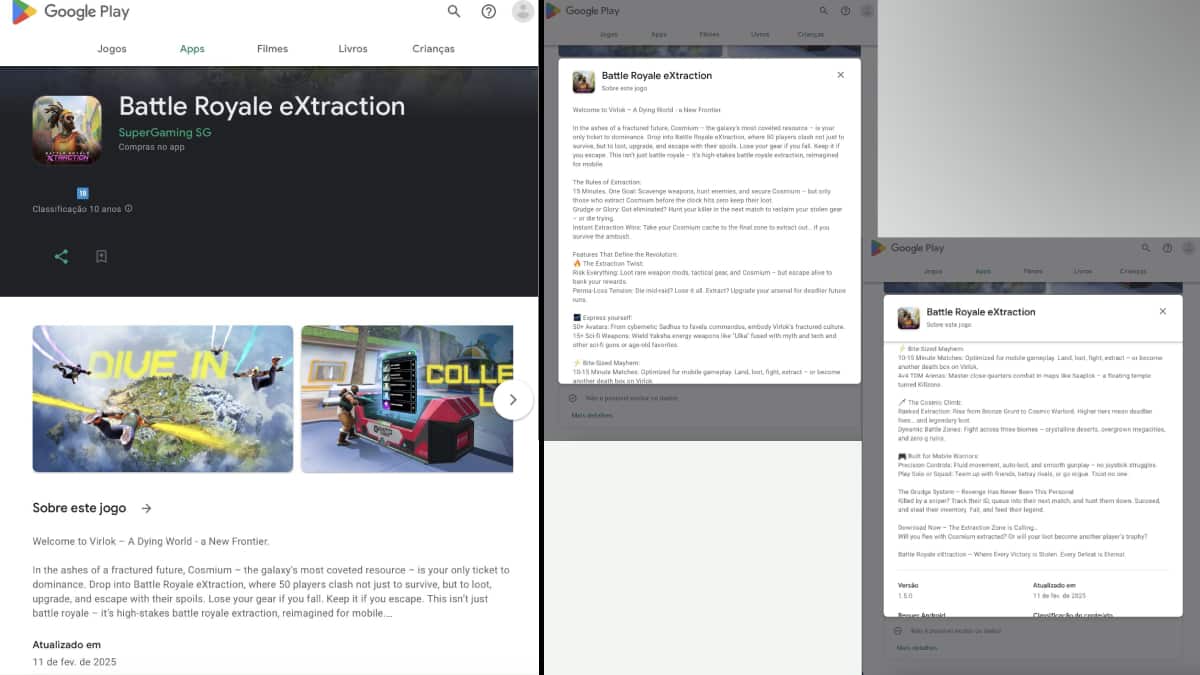Click the search magnifier icon in the main page header
Screen dimensions: 1200x675
point(454,12)
